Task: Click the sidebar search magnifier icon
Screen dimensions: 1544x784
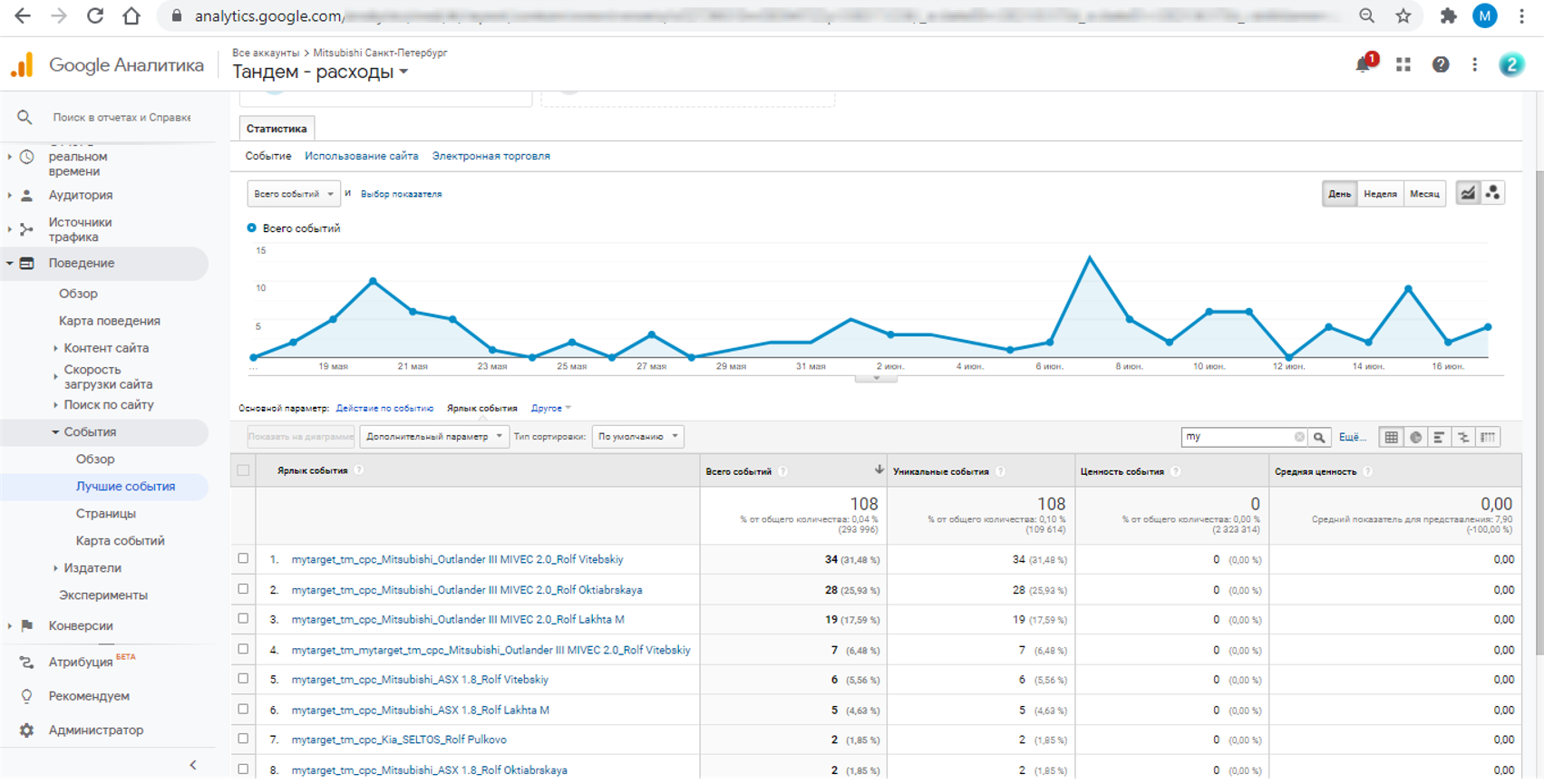Action: pyautogui.click(x=24, y=117)
